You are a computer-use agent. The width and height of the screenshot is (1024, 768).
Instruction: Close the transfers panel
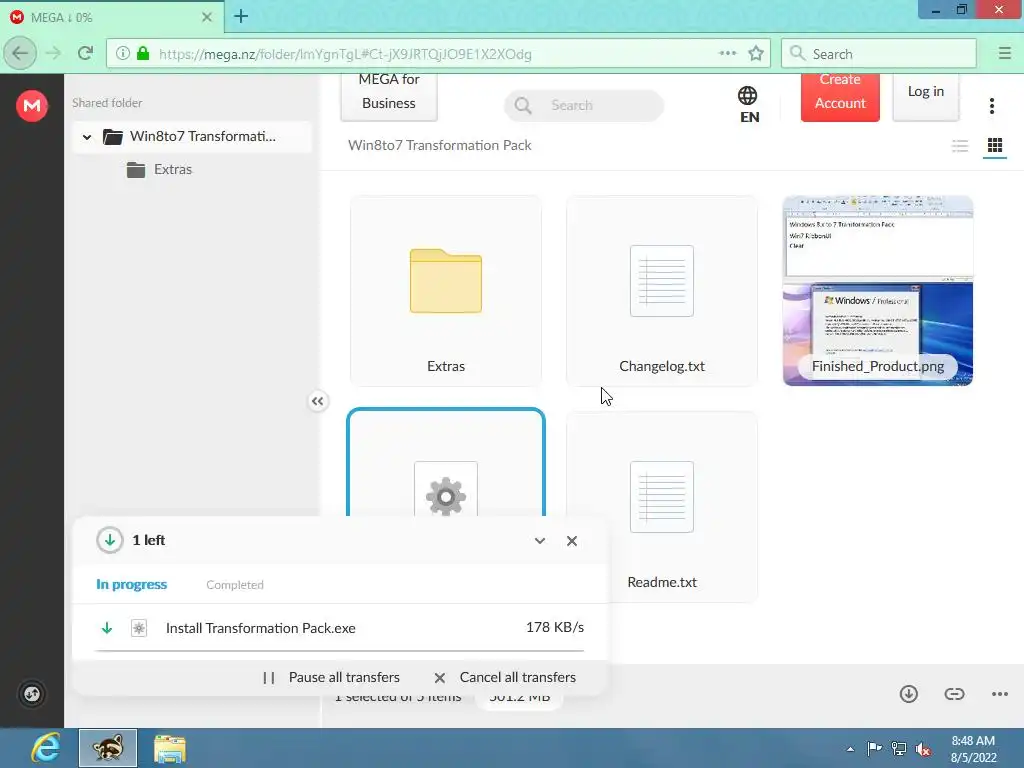point(572,541)
